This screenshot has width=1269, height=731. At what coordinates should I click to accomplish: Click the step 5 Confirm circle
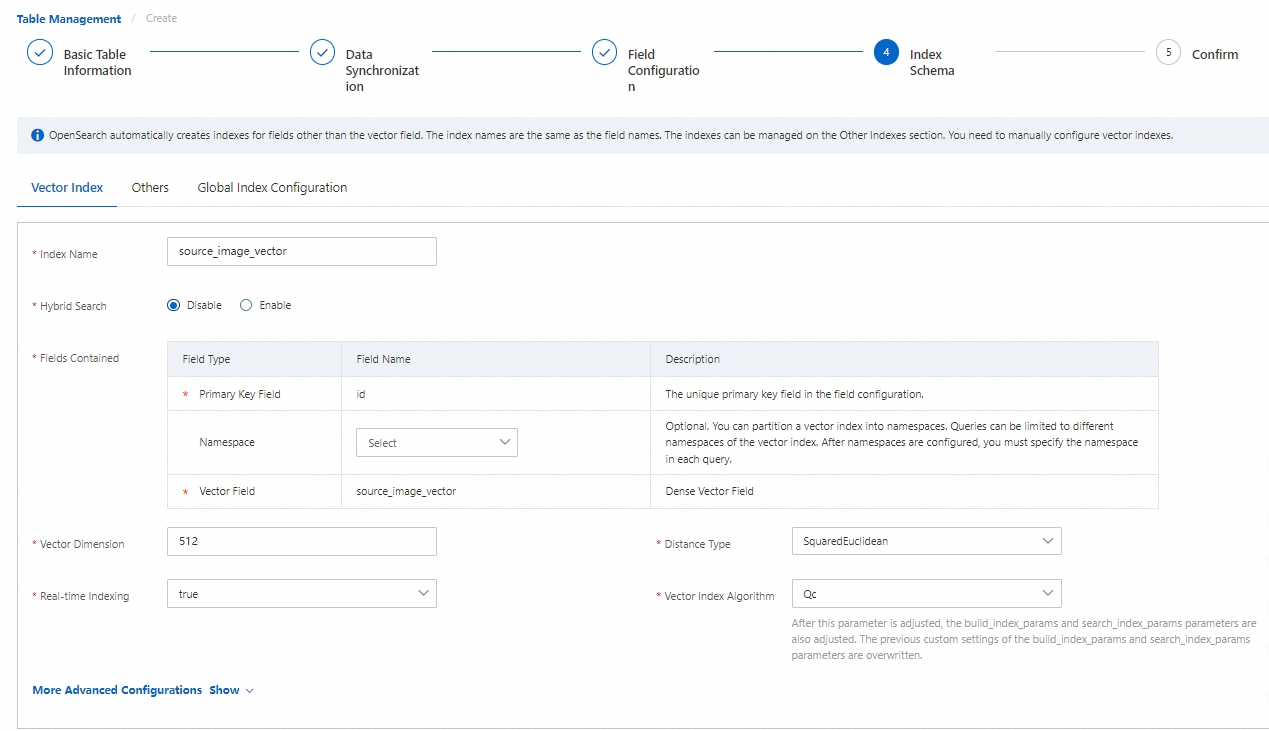[1168, 53]
